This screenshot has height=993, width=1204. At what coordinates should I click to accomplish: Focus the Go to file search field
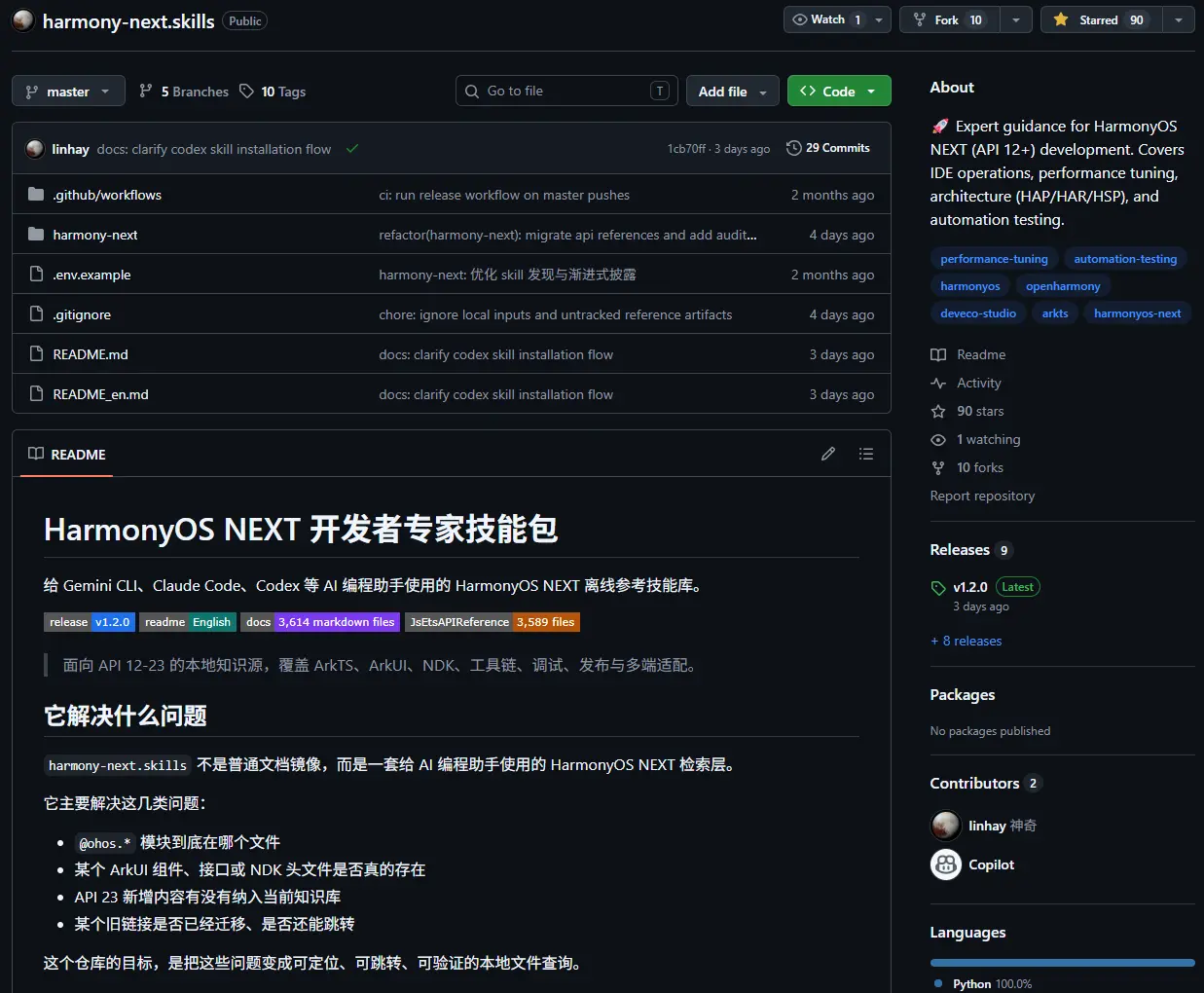566,91
